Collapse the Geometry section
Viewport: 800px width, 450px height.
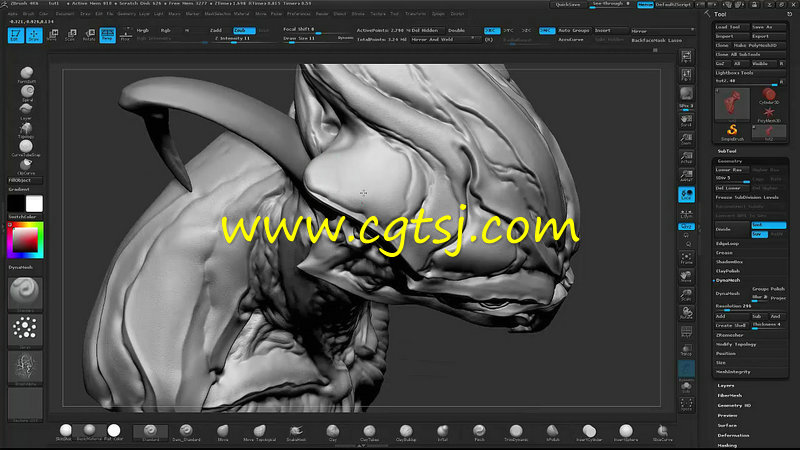[730, 161]
